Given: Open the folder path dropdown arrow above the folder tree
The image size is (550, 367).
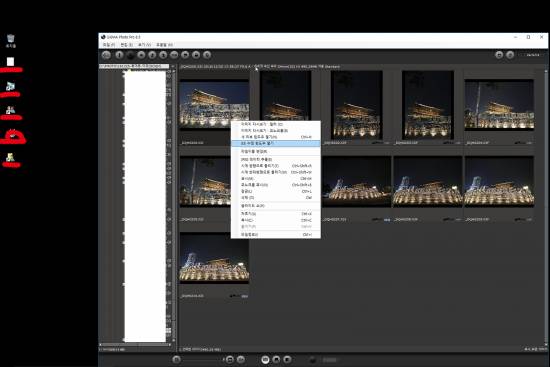Looking at the screenshot, I should coord(172,66).
